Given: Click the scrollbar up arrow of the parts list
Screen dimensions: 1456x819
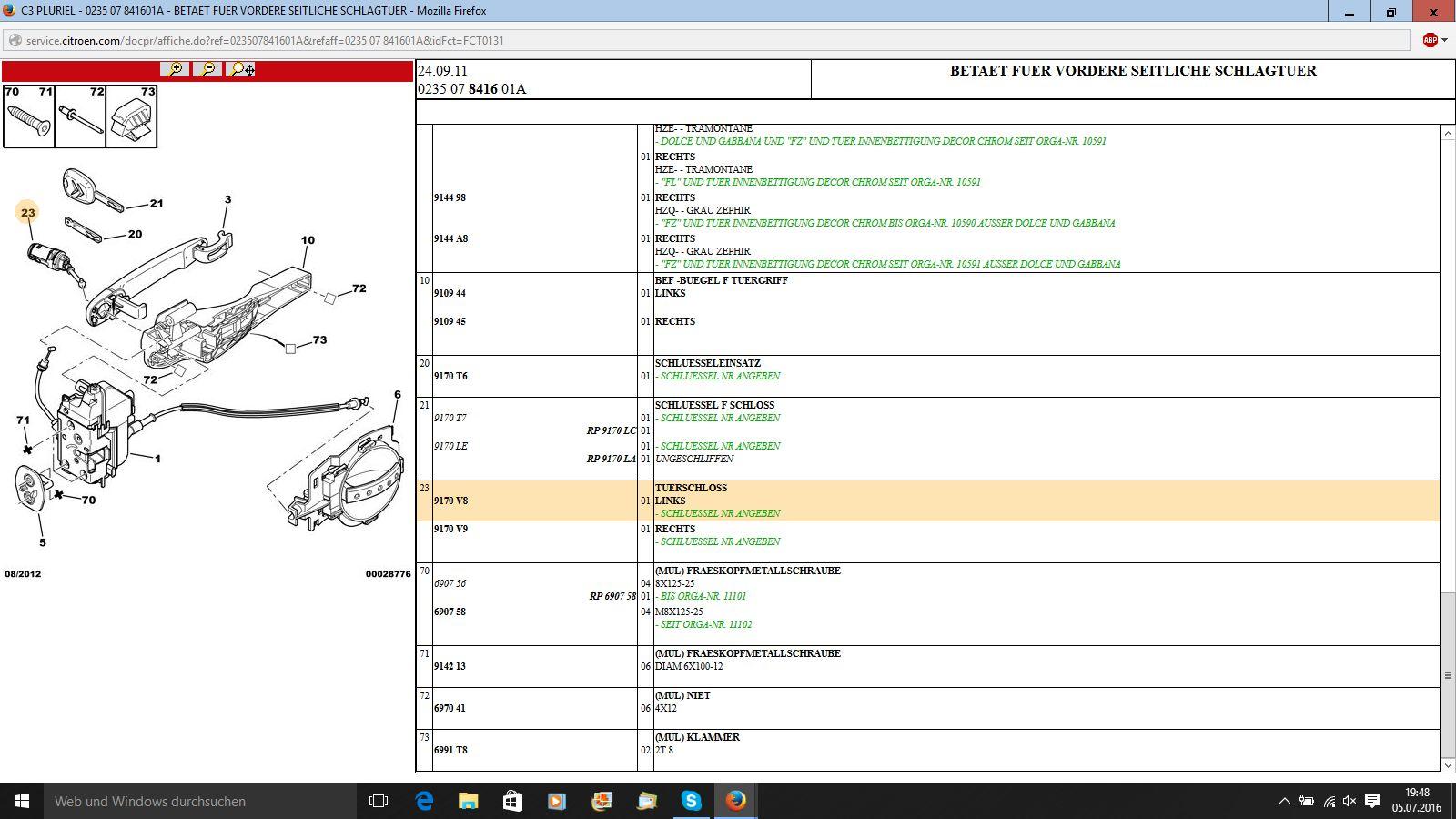Looking at the screenshot, I should 1448,133.
